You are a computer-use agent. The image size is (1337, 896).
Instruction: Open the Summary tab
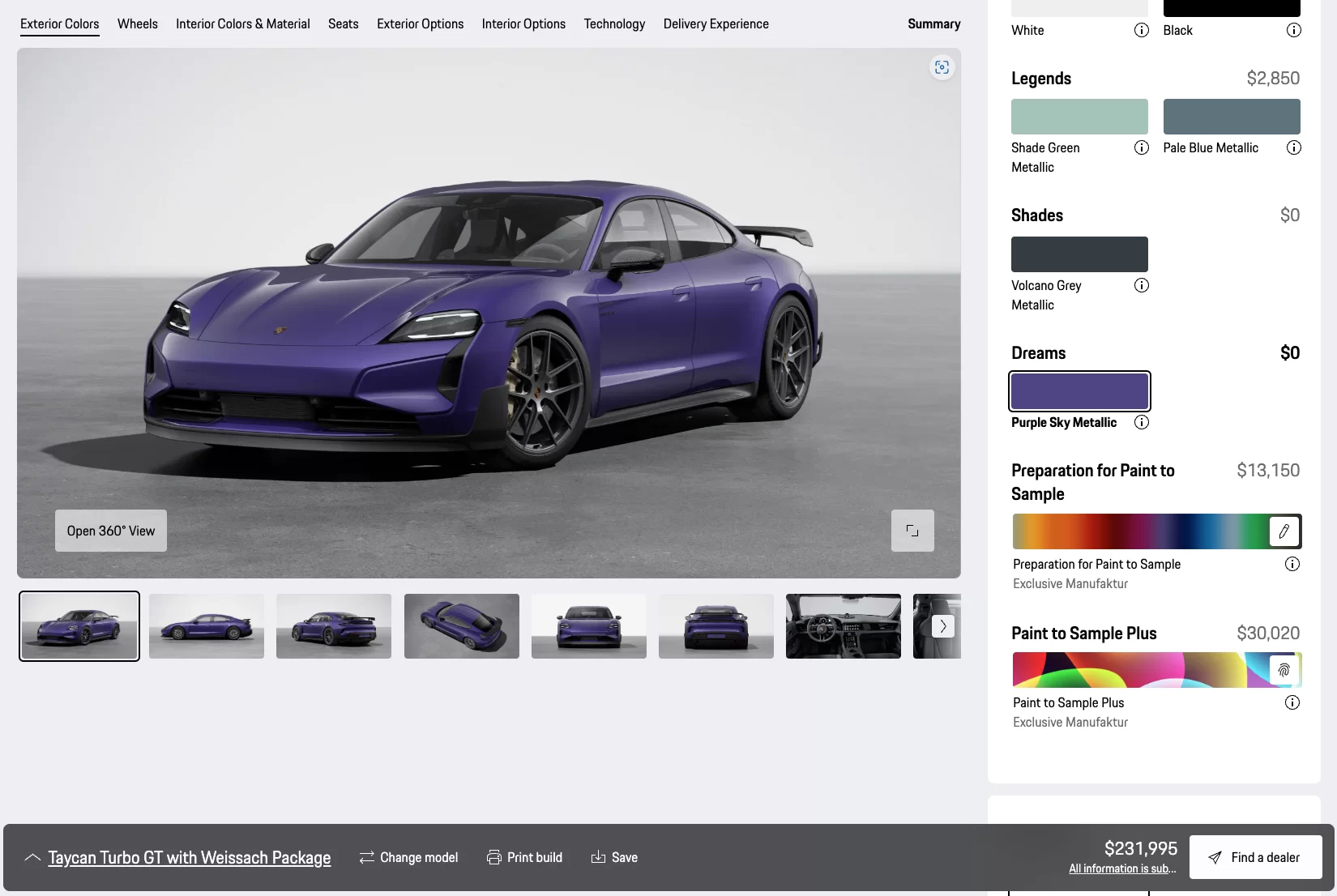point(934,23)
